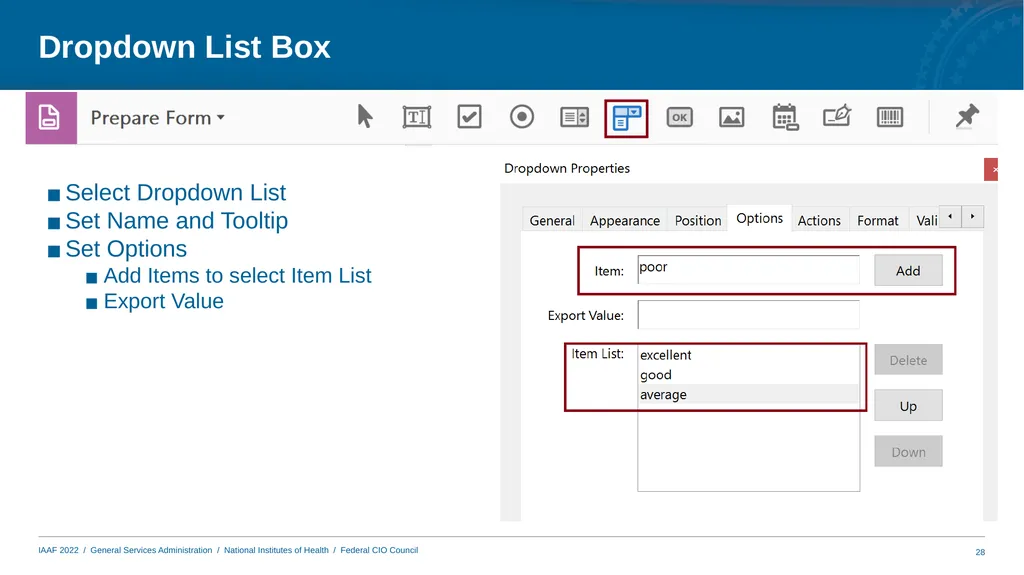Click the pin toolbar icon
The image size is (1024, 575).
click(967, 117)
